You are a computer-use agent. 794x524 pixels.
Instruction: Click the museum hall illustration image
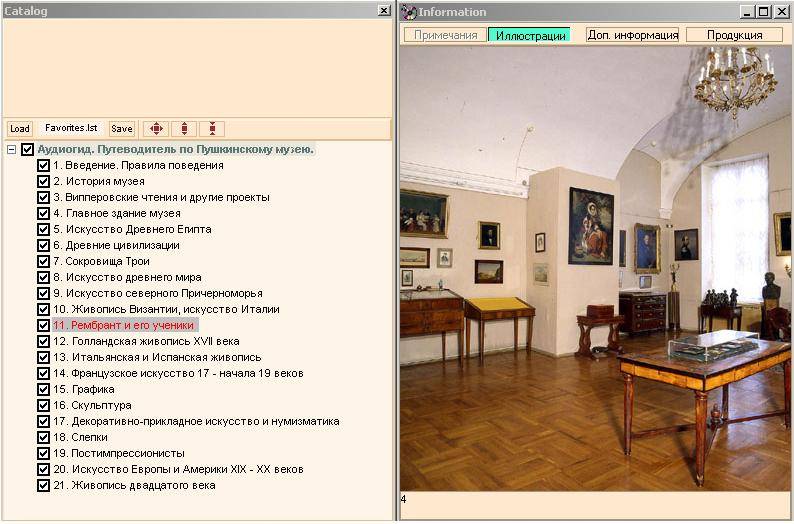point(595,268)
